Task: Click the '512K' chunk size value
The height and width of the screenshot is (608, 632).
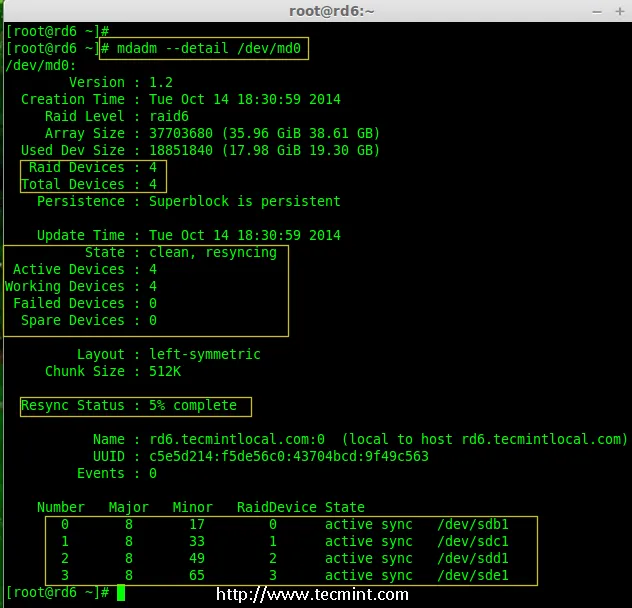Action: [x=165, y=371]
